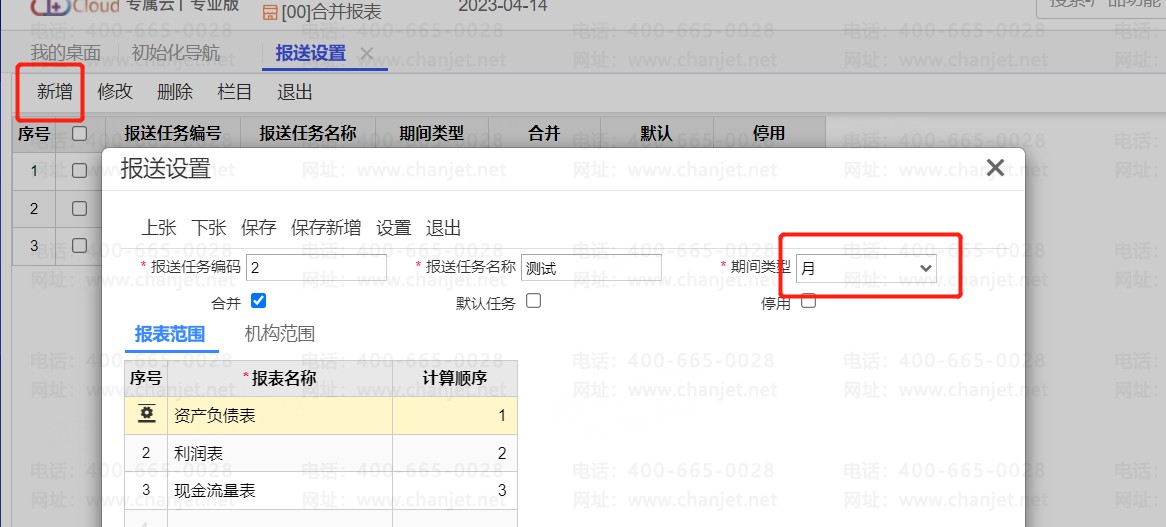This screenshot has height=527, width=1166.
Task: Enable the 默认任务 checkbox
Action: click(533, 300)
